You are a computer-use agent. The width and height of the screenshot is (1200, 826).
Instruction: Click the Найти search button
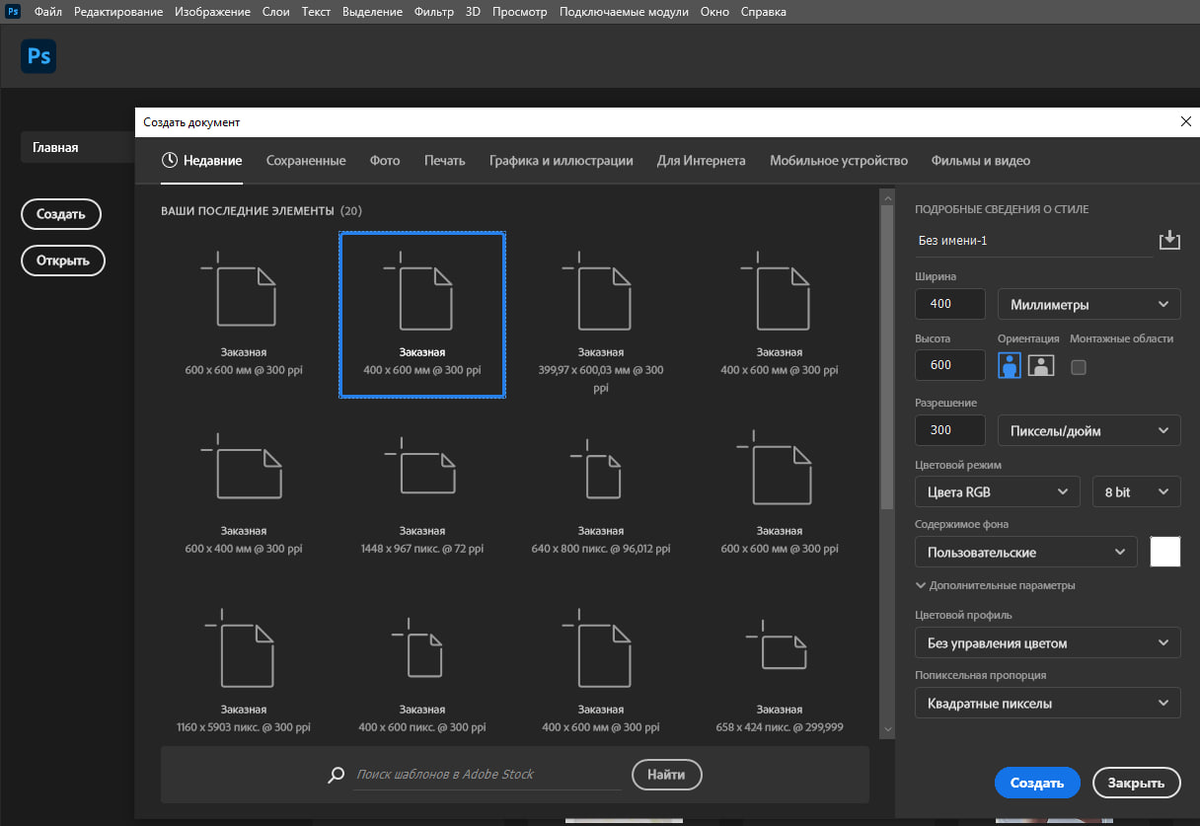[666, 774]
